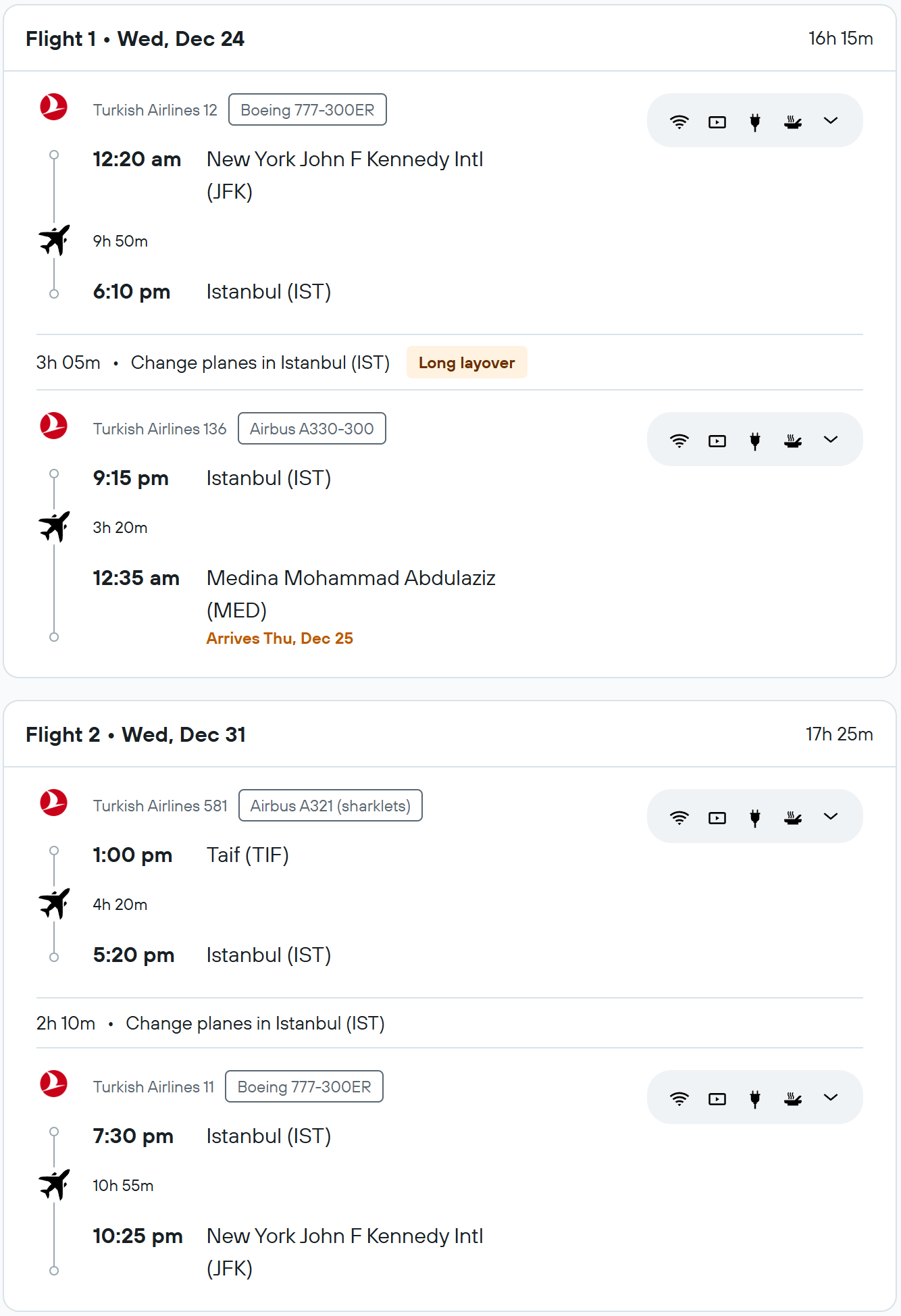This screenshot has height=1316, width=901.
Task: Click power outlet icon for Turkish Airlines 136
Action: coord(755,440)
